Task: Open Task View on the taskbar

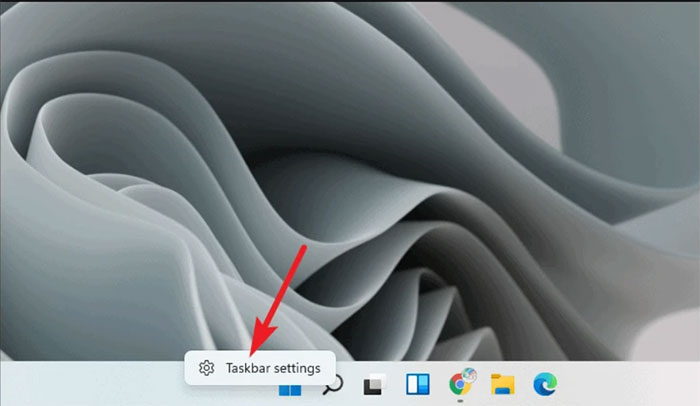Action: [x=374, y=384]
